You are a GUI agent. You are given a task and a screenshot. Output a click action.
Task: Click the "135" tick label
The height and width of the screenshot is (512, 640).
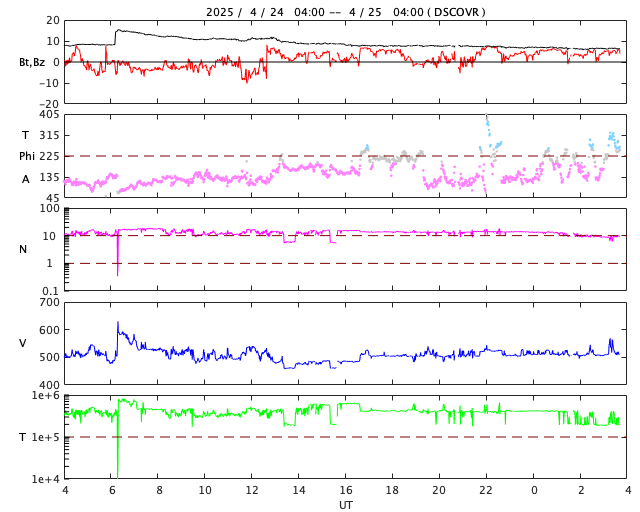tap(49, 178)
